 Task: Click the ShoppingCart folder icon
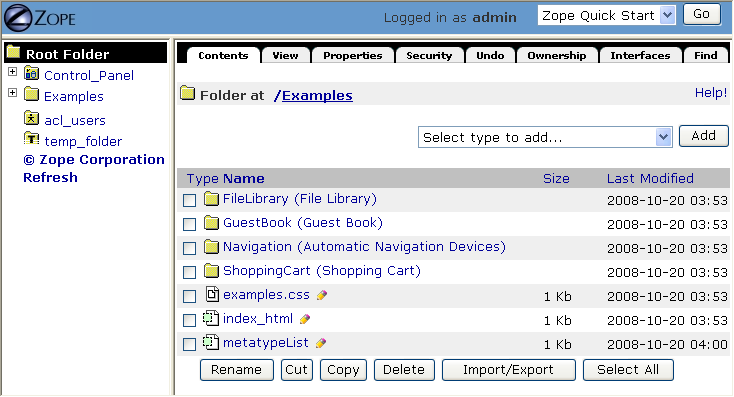click(212, 271)
